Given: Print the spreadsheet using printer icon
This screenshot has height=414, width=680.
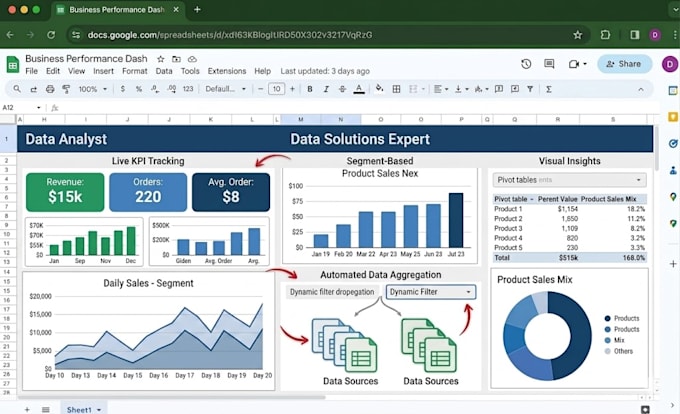Looking at the screenshot, I should tap(50, 89).
